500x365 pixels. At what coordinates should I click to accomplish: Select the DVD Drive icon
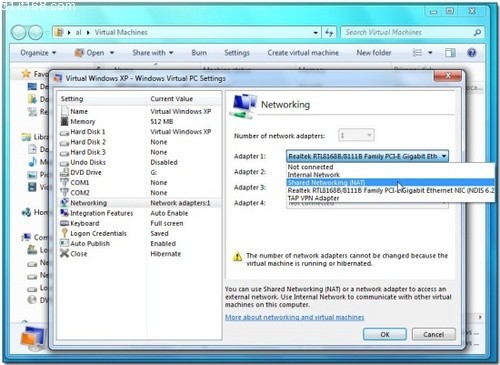pos(65,172)
